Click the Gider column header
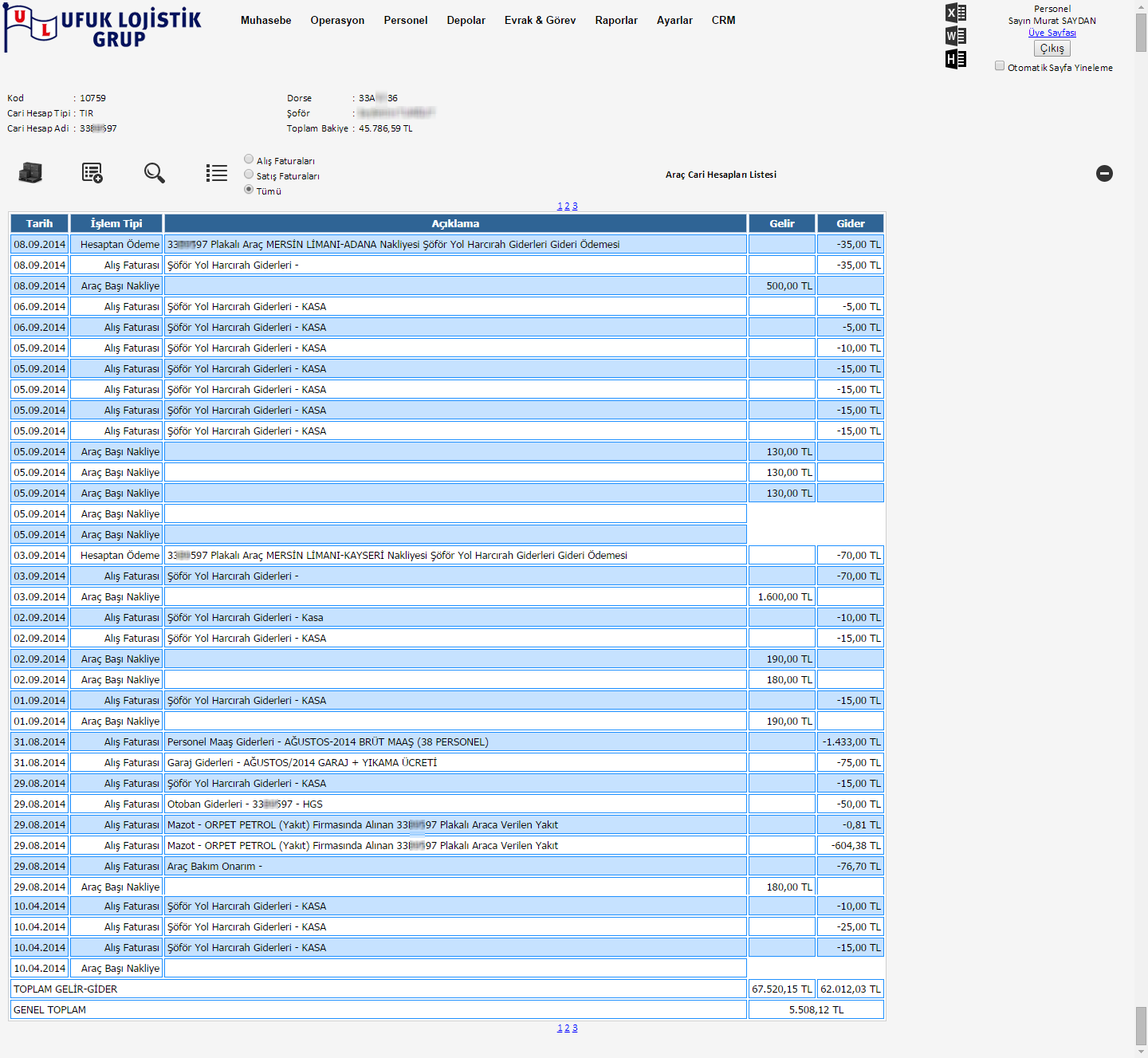The height and width of the screenshot is (1058, 1148). (x=851, y=223)
